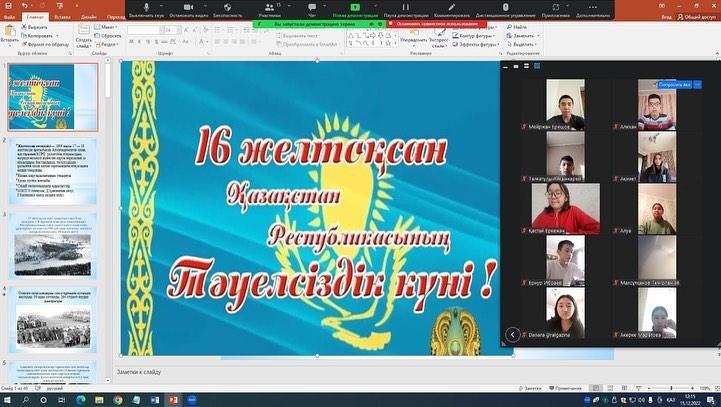Toggle italic formatting in font group
The width and height of the screenshot is (721, 407).
140,42
